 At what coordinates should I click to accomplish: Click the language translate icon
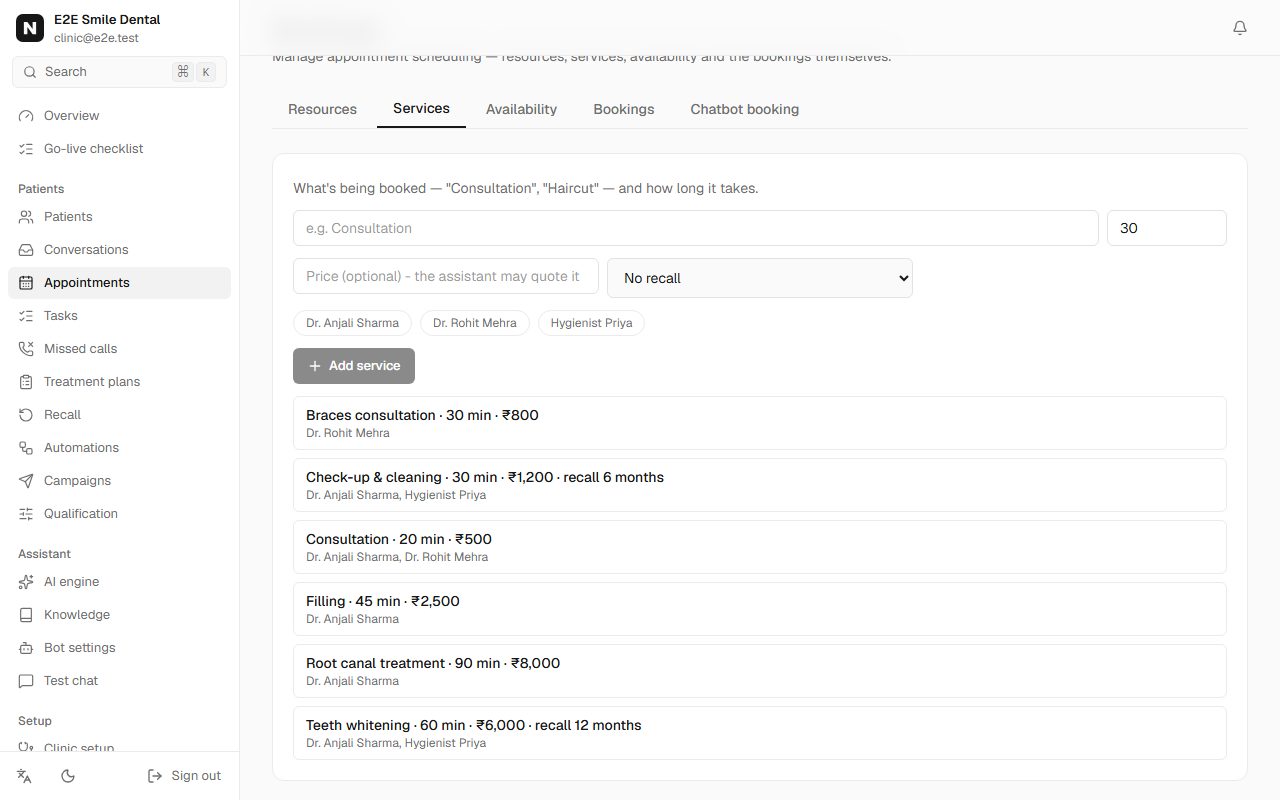(x=25, y=776)
